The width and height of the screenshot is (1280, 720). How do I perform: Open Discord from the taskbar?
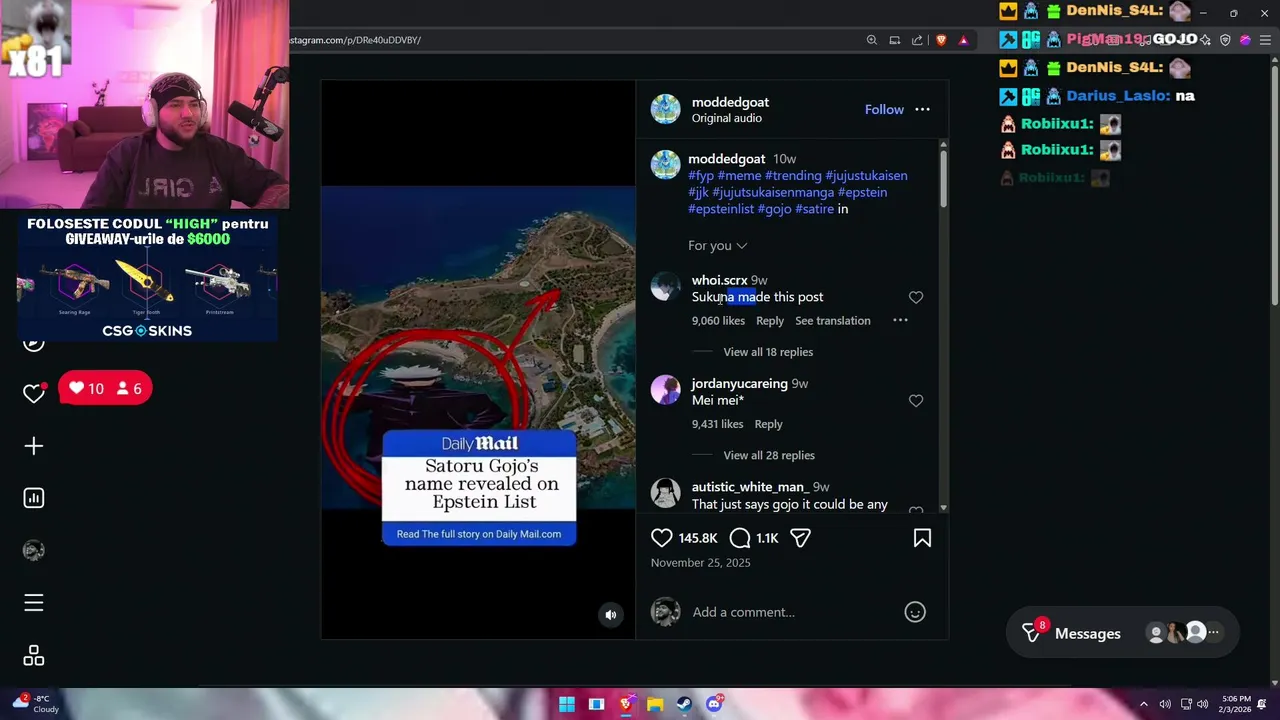coord(714,704)
